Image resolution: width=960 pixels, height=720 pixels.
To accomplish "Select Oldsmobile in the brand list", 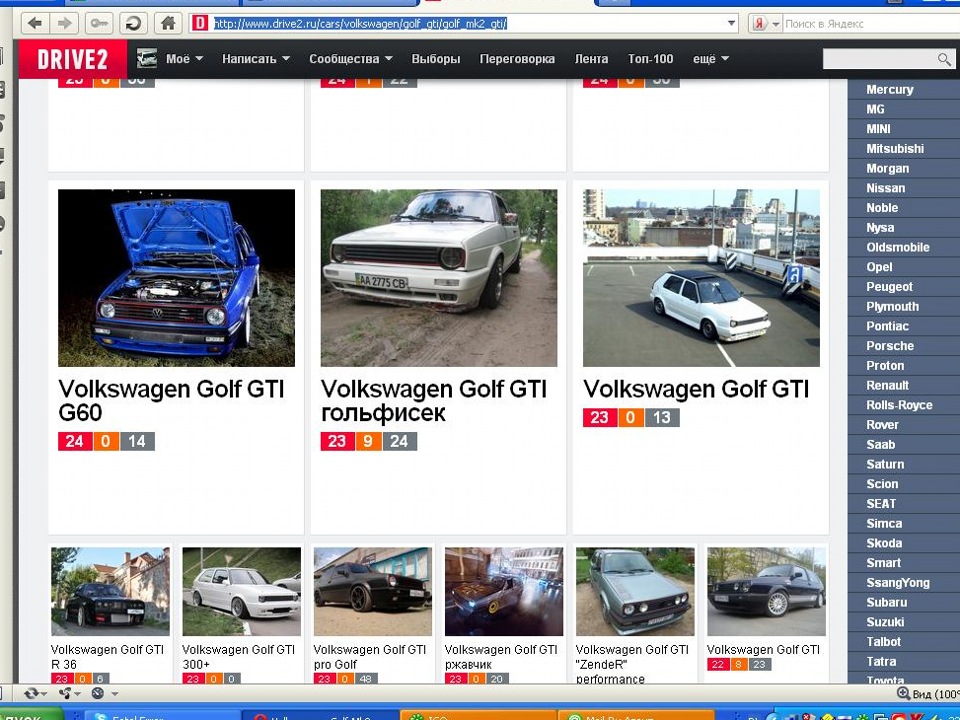I will [898, 247].
